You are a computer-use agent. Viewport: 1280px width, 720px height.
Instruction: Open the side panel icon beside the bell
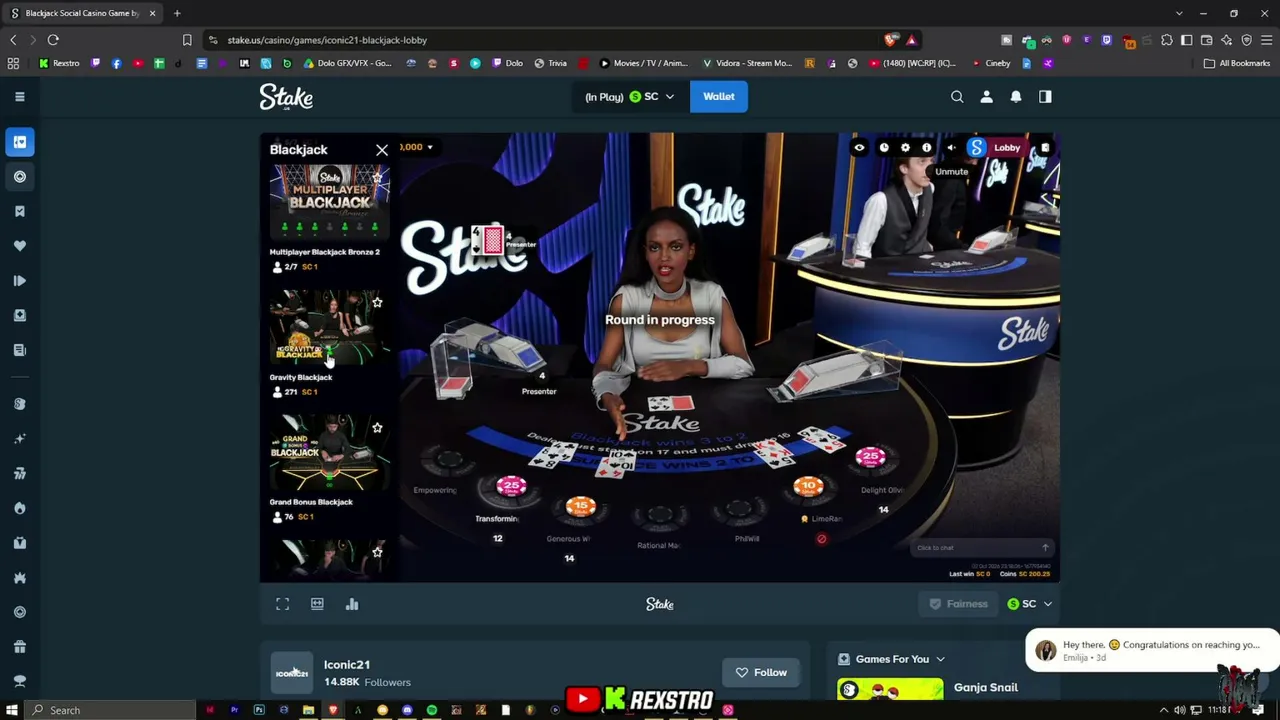pyautogui.click(x=1045, y=97)
